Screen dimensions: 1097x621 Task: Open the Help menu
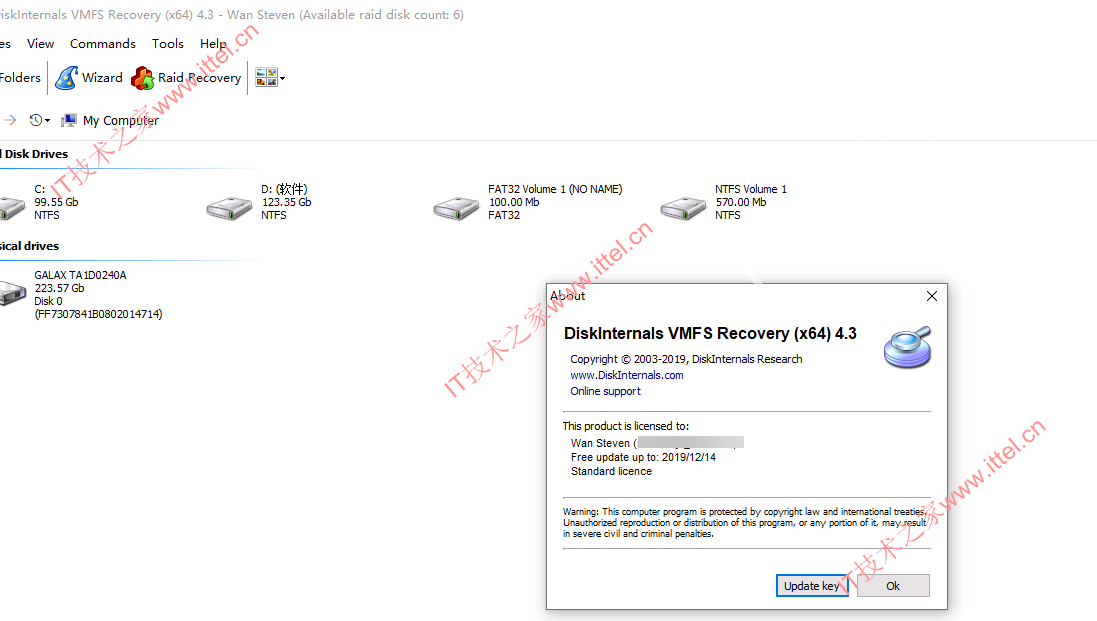coord(213,43)
